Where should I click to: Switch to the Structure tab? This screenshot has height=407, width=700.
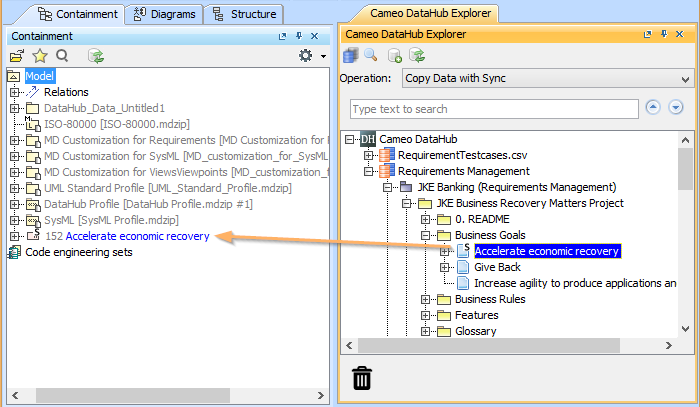pos(244,14)
